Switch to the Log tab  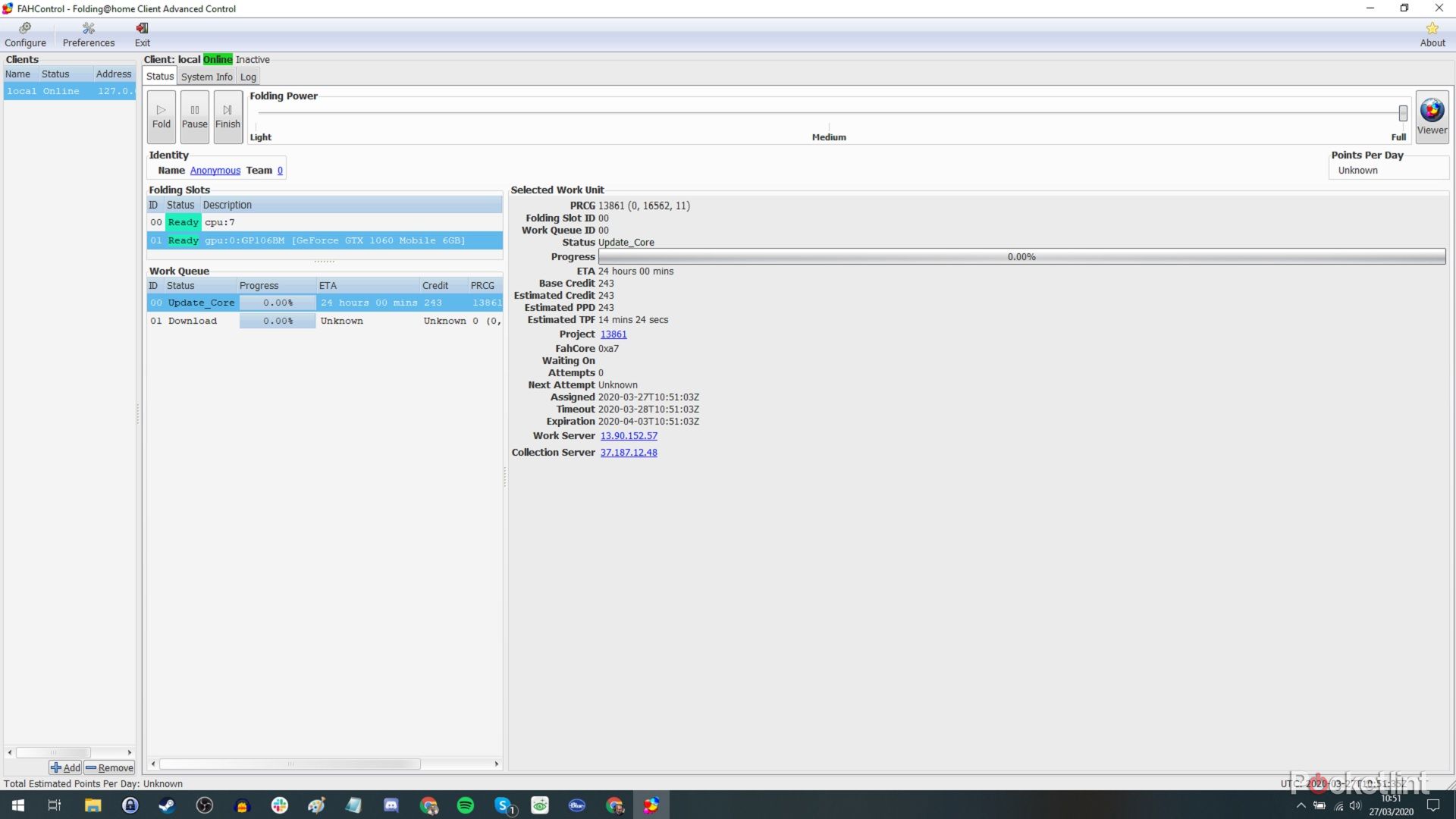[x=248, y=77]
